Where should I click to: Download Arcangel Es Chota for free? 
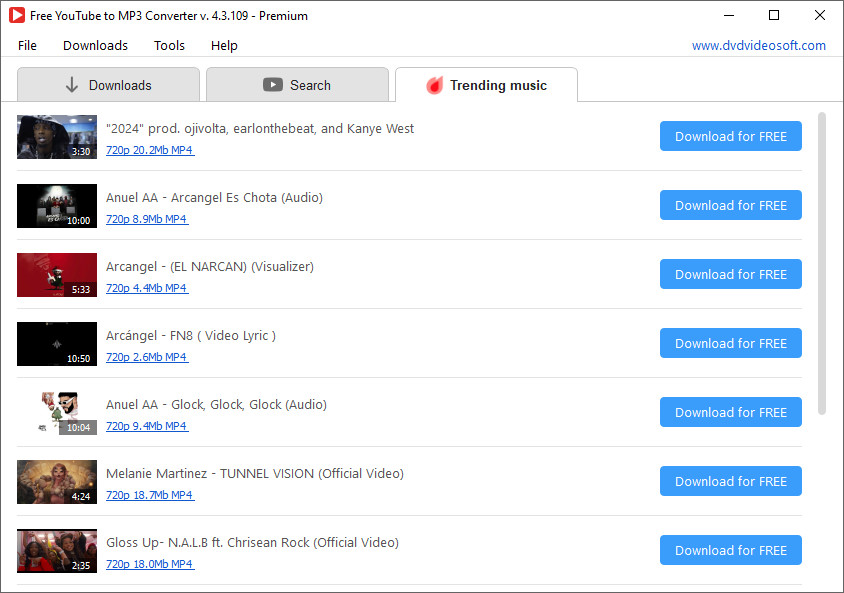tap(730, 205)
